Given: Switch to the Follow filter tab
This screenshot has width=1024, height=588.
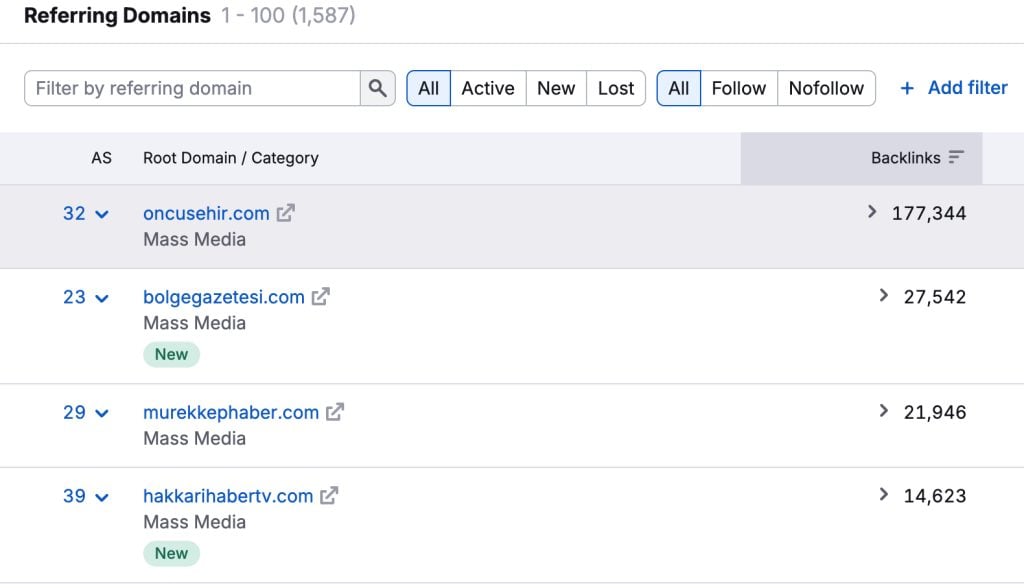Looking at the screenshot, I should coord(739,88).
